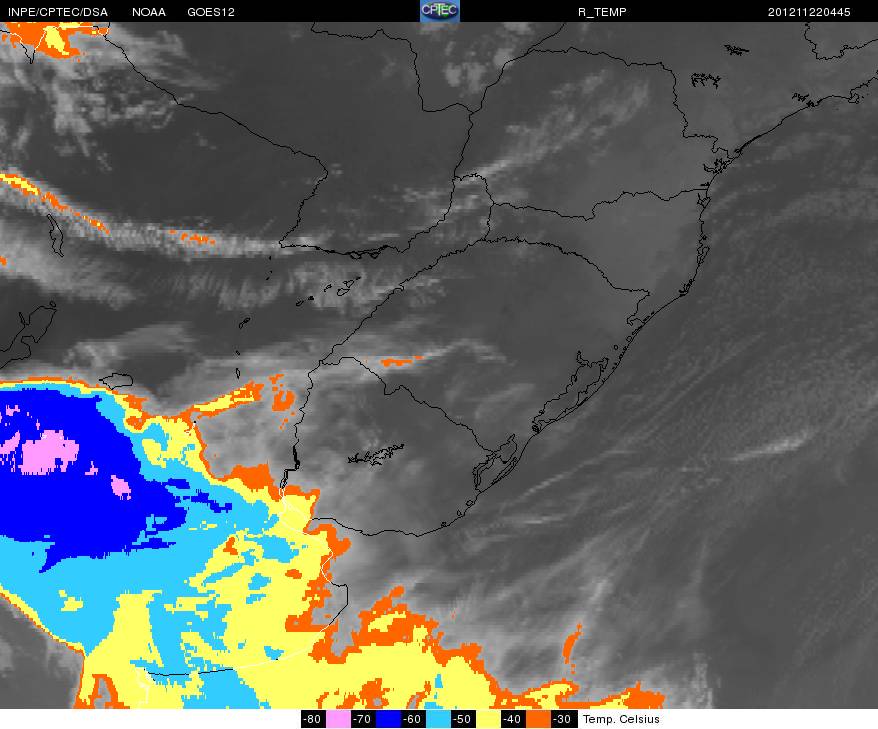The width and height of the screenshot is (878, 729).
Task: Select the dark blue -70 to -60 legend swatch
Action: pos(387,719)
